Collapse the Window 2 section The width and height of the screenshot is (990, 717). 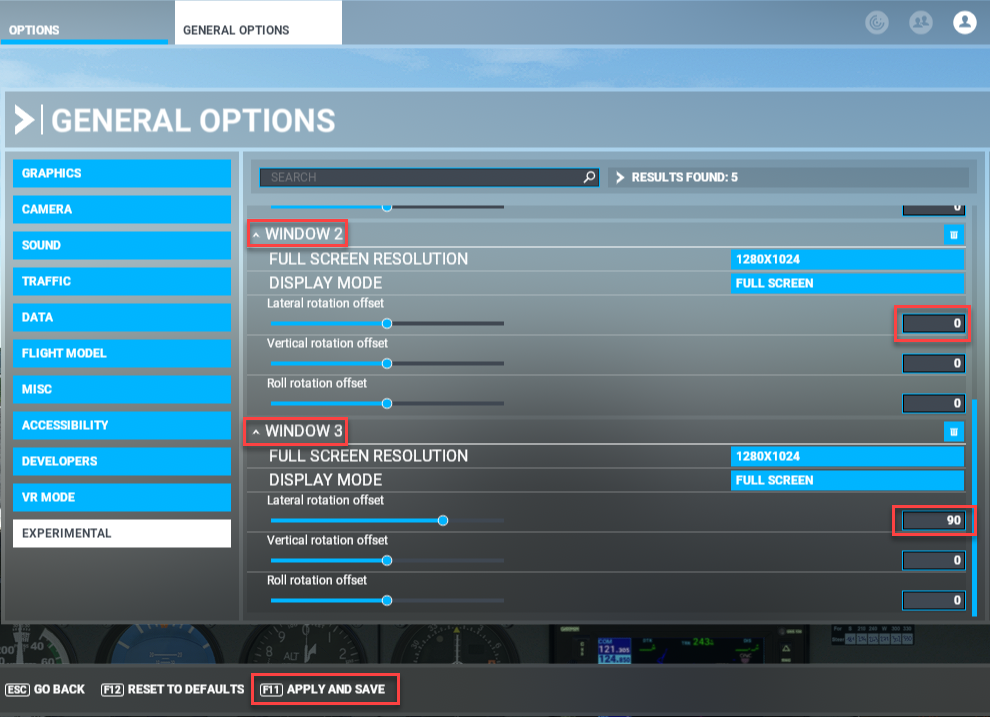click(x=255, y=235)
